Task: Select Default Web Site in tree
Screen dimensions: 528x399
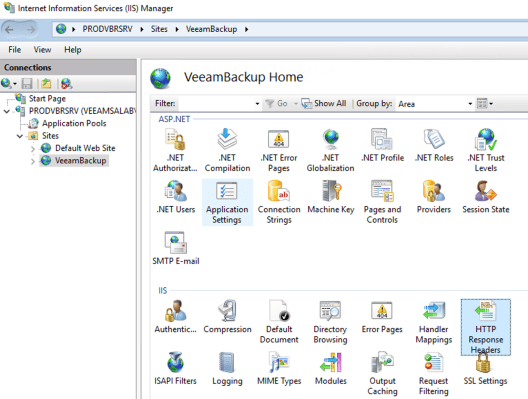Action: point(85,148)
